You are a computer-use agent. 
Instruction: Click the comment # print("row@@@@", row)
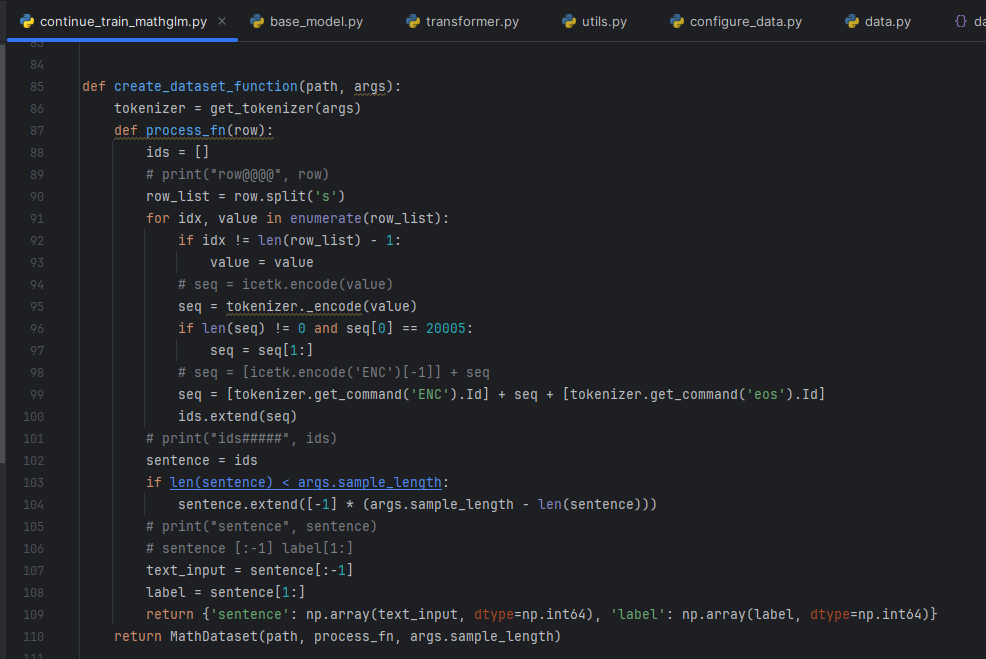(237, 174)
